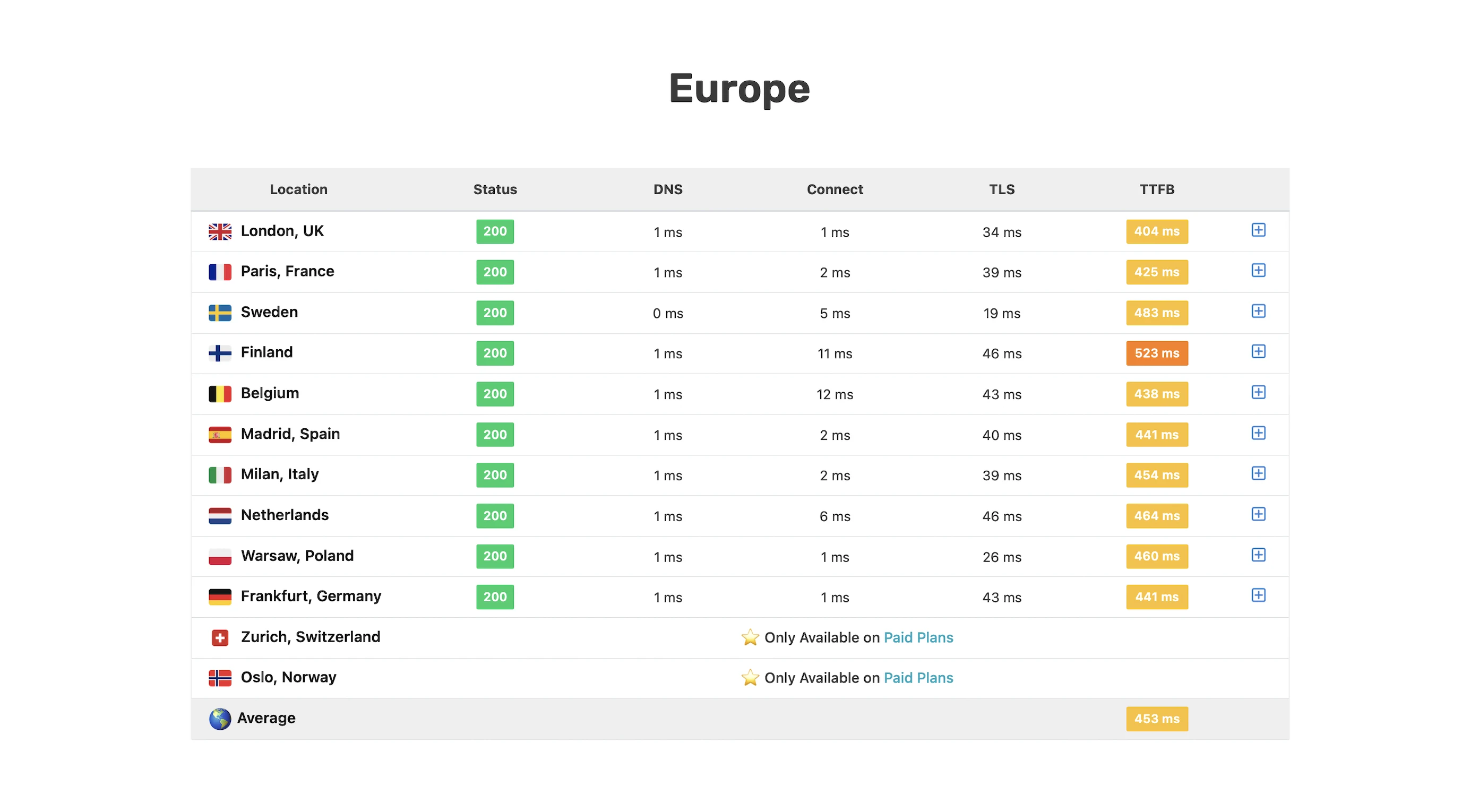The width and height of the screenshot is (1479, 812).
Task: Click plus icon next to Belgium
Action: [1258, 392]
